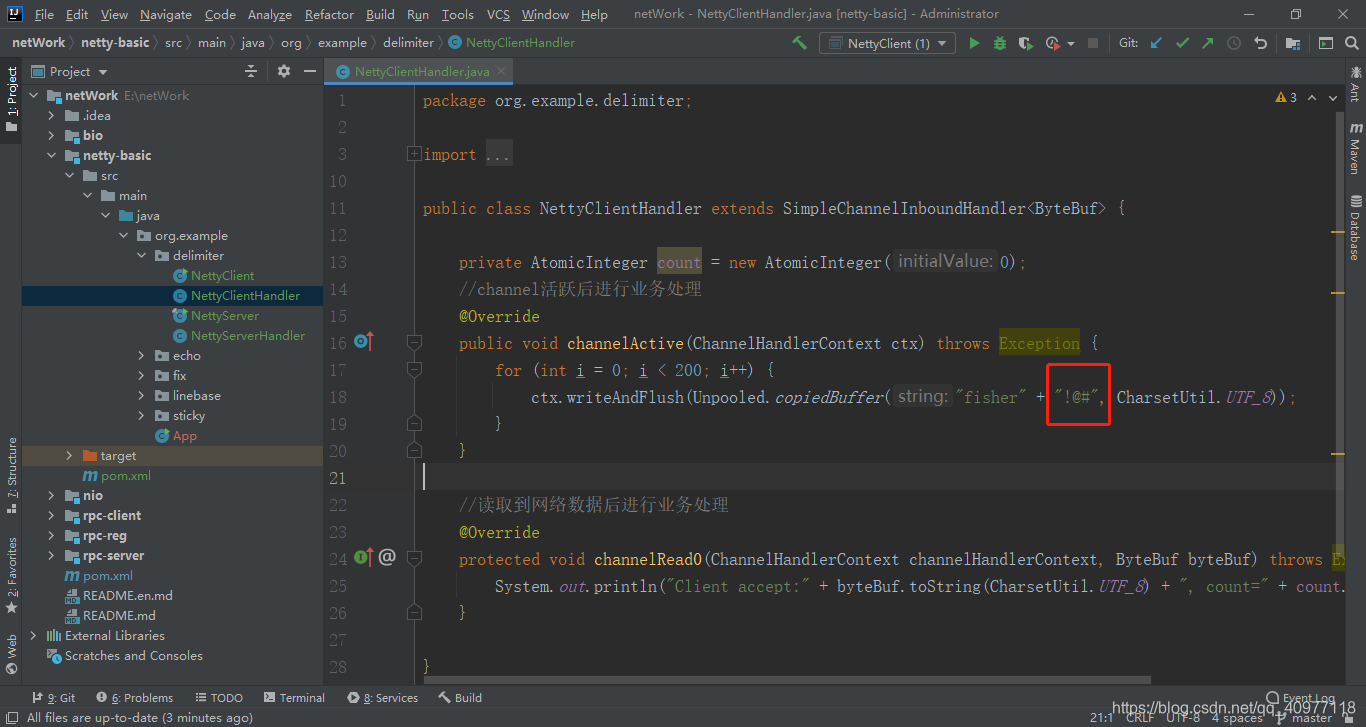Click the Run with Profiler icon
The width and height of the screenshot is (1366, 727).
[1052, 43]
